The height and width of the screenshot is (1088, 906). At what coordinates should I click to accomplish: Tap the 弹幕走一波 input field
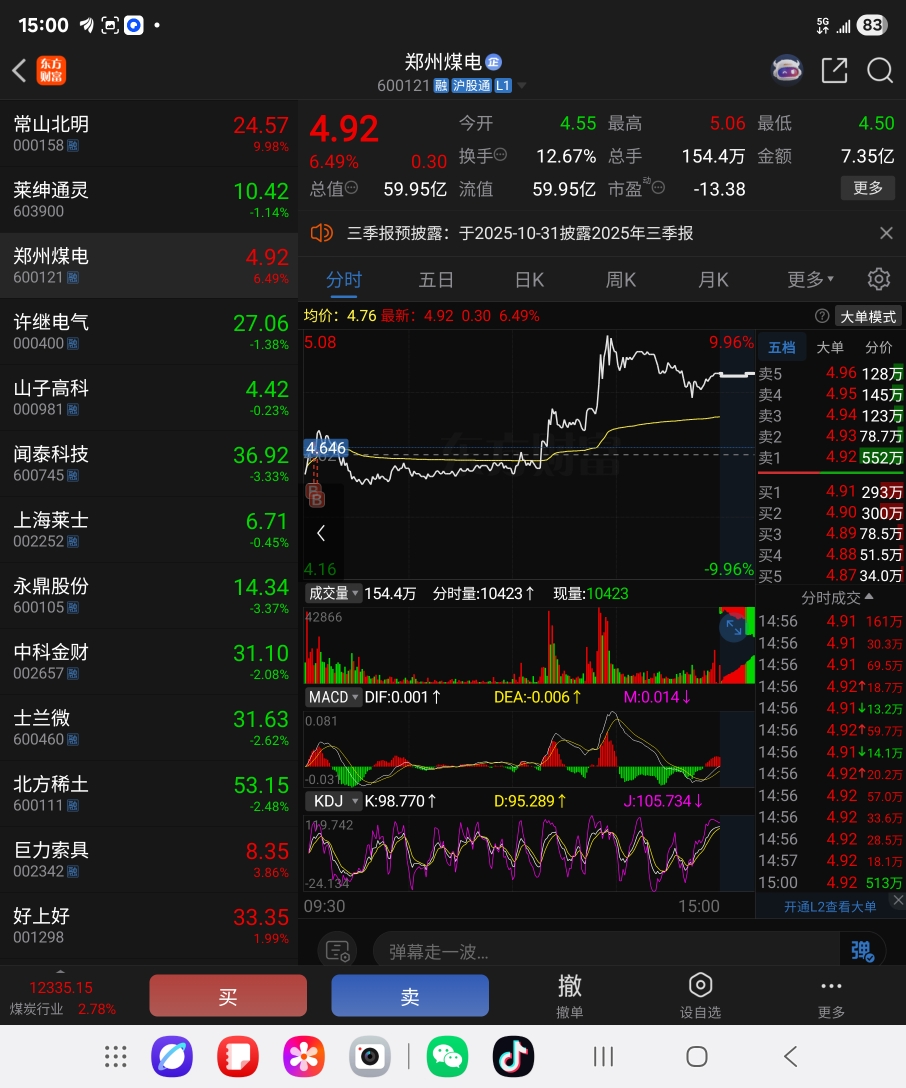(607, 951)
